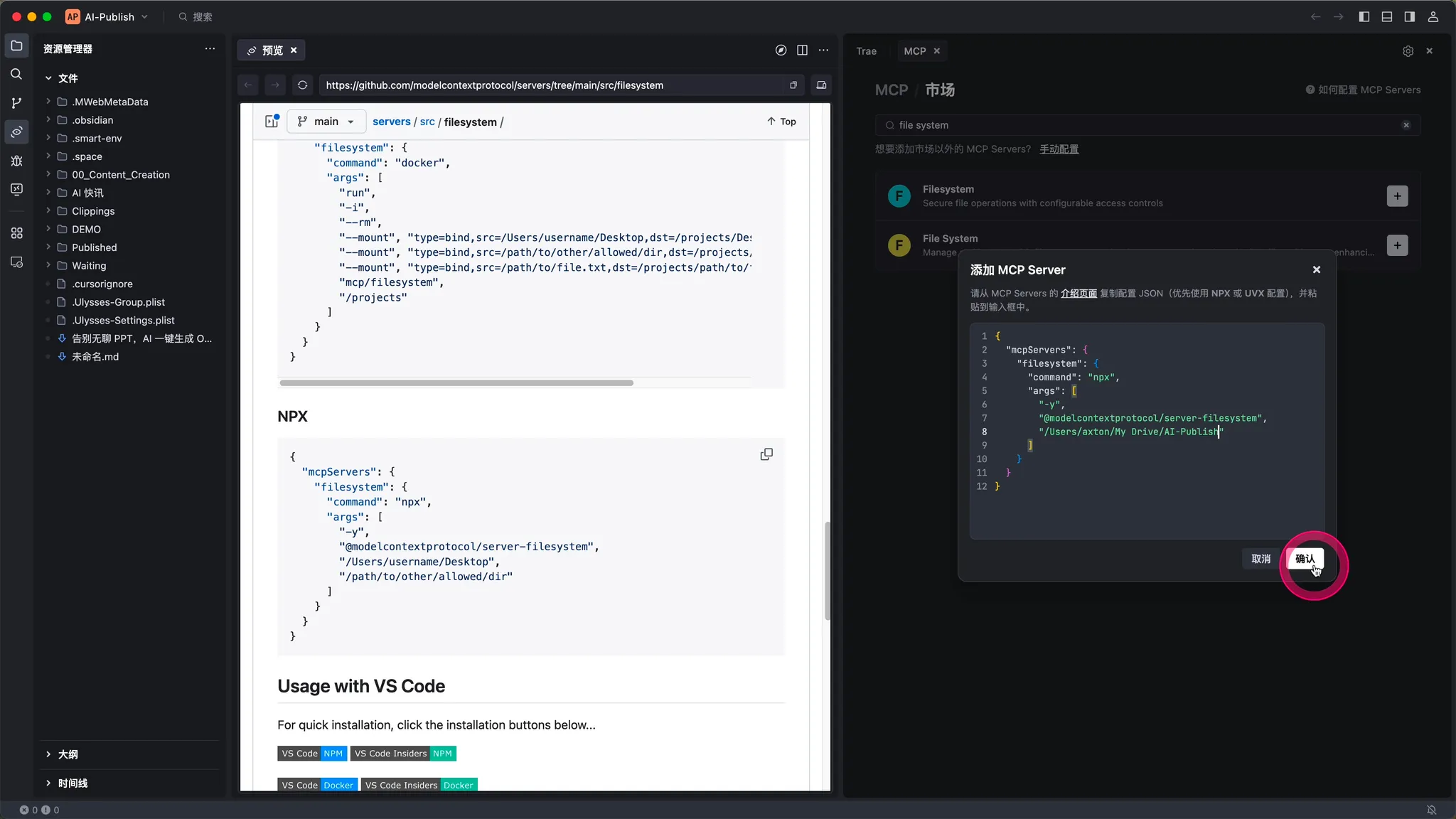Expand the 00_Content_Creation folder
This screenshot has width=1456, height=819.
coord(120,175)
